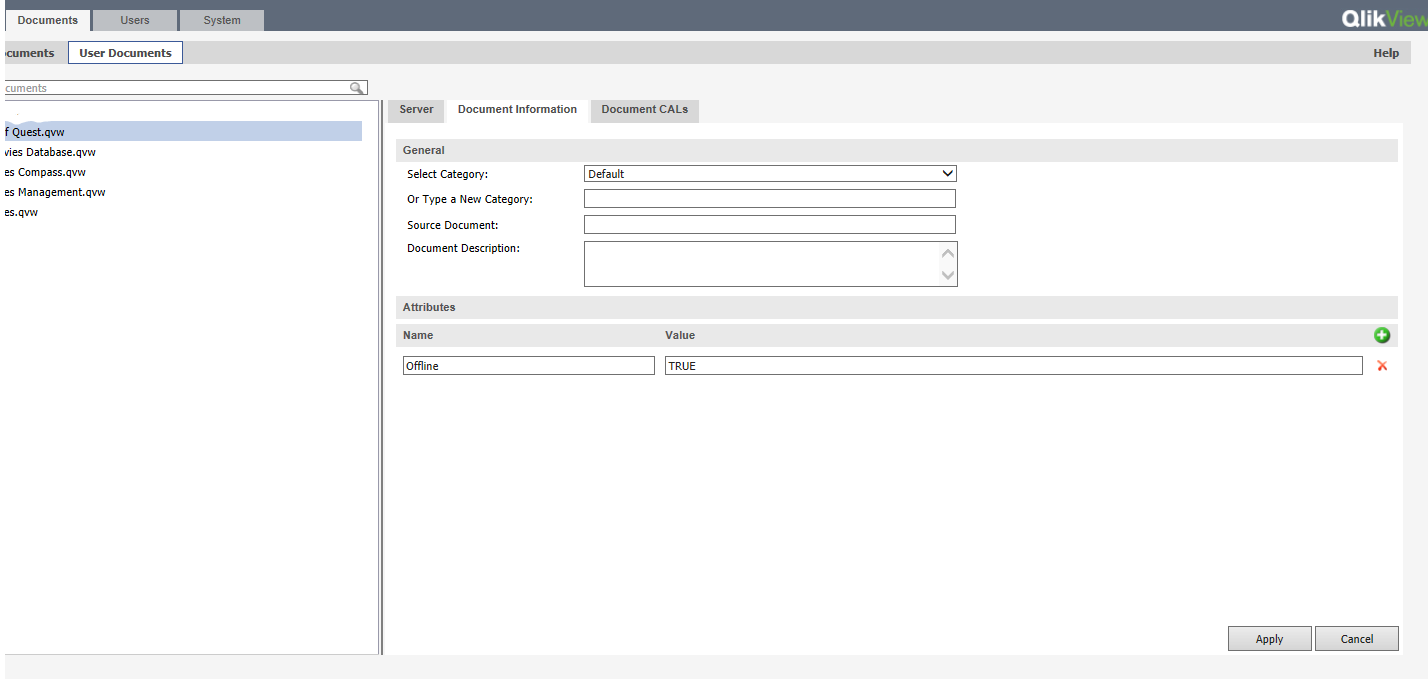Select Movies Database.qvw in document list

click(50, 152)
